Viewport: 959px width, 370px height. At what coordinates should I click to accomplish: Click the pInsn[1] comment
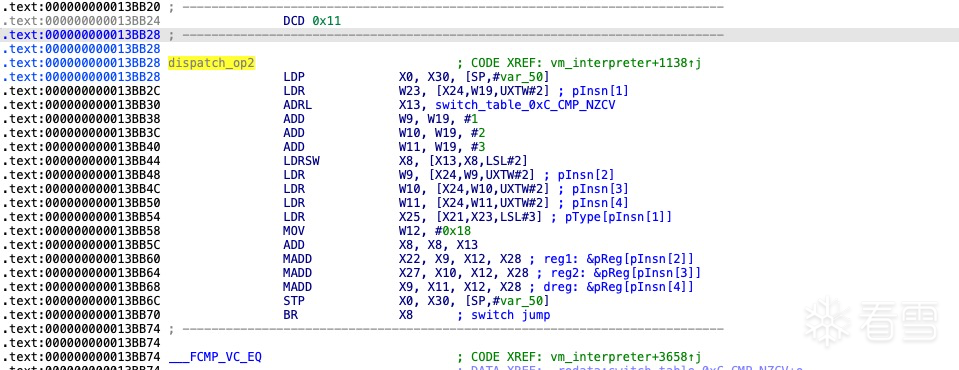pyautogui.click(x=600, y=91)
